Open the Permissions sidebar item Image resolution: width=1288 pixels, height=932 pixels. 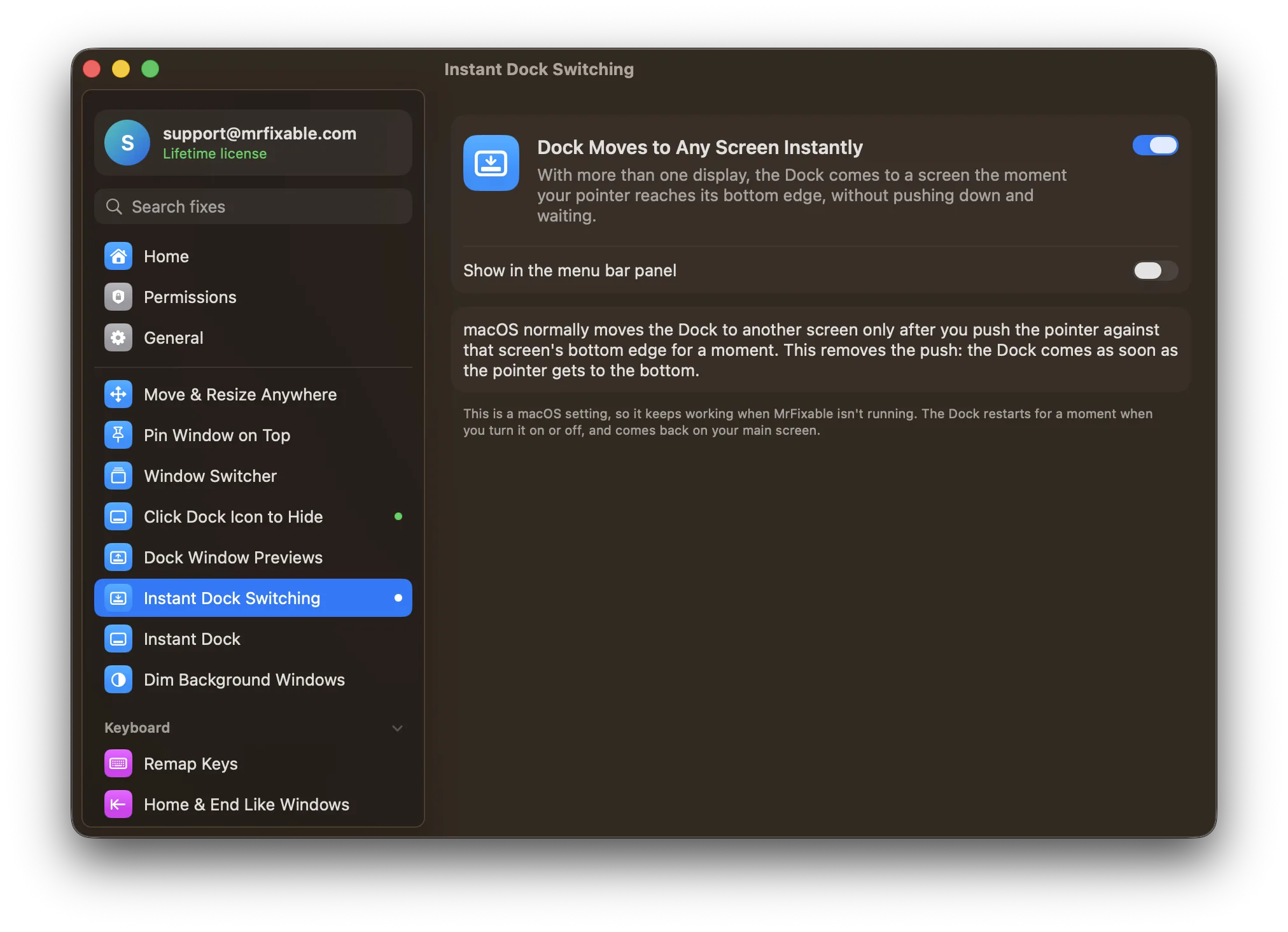[253, 297]
